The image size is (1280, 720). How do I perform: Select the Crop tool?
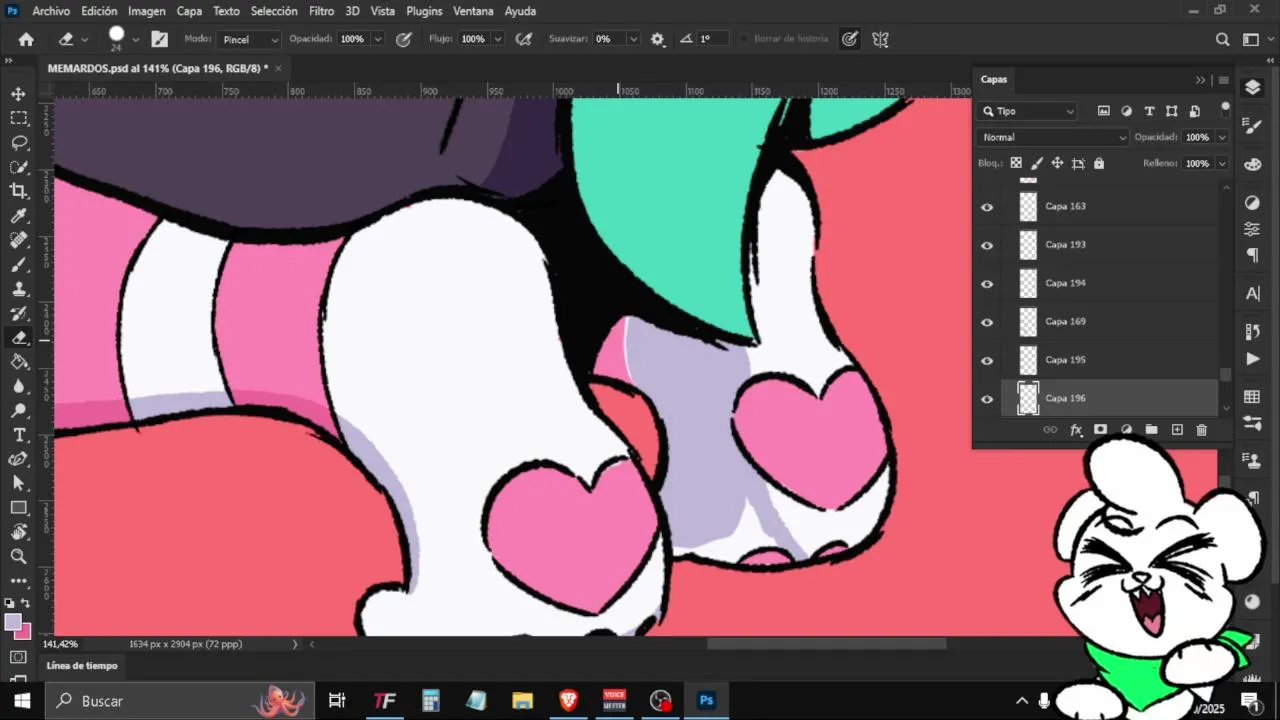(x=18, y=191)
